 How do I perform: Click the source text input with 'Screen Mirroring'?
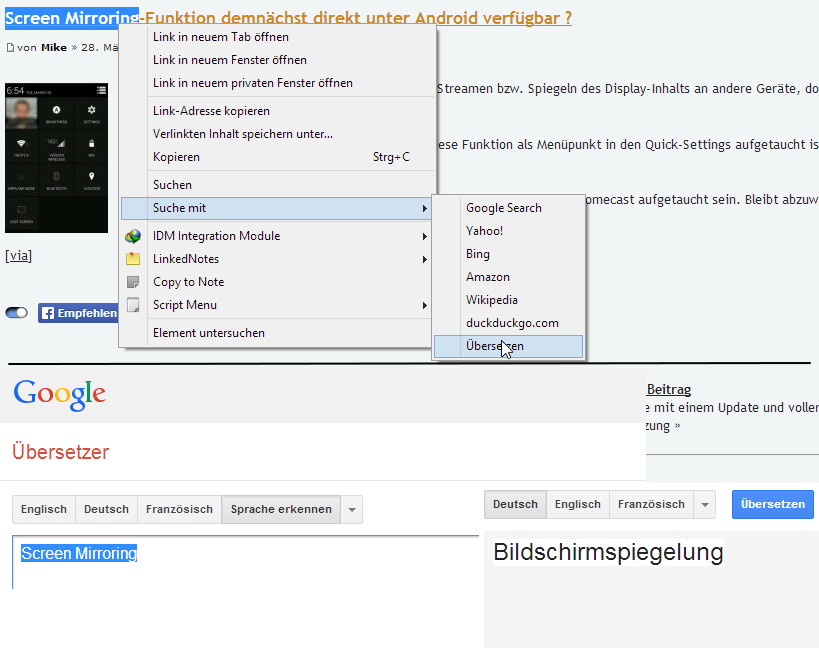[245, 562]
